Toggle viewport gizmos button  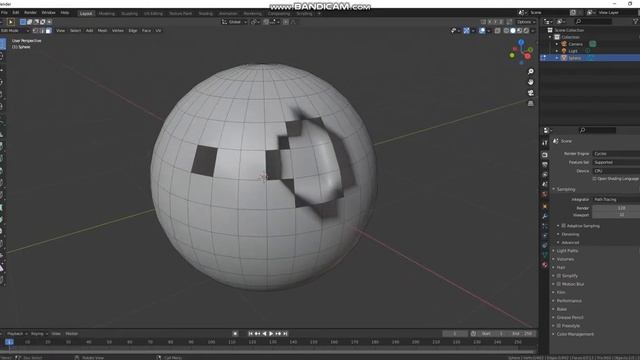pos(467,31)
